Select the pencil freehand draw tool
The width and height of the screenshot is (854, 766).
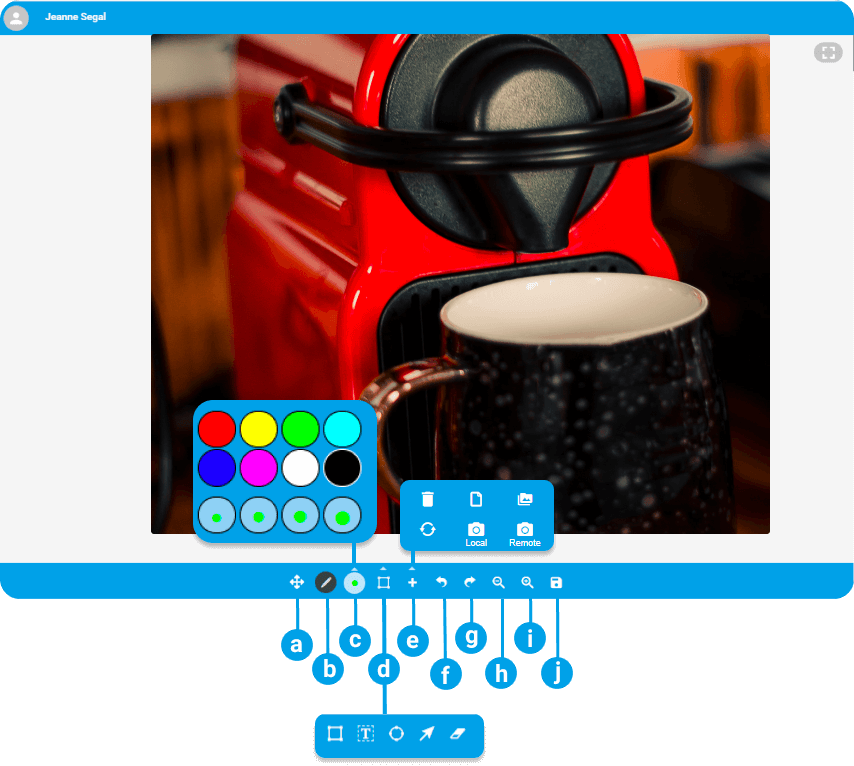326,582
